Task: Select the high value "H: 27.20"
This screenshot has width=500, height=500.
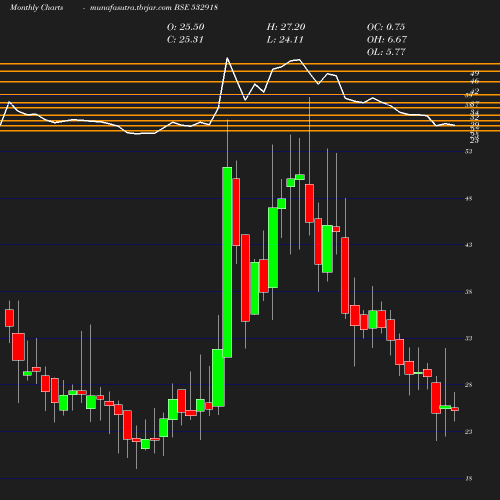Action: tap(286, 27)
